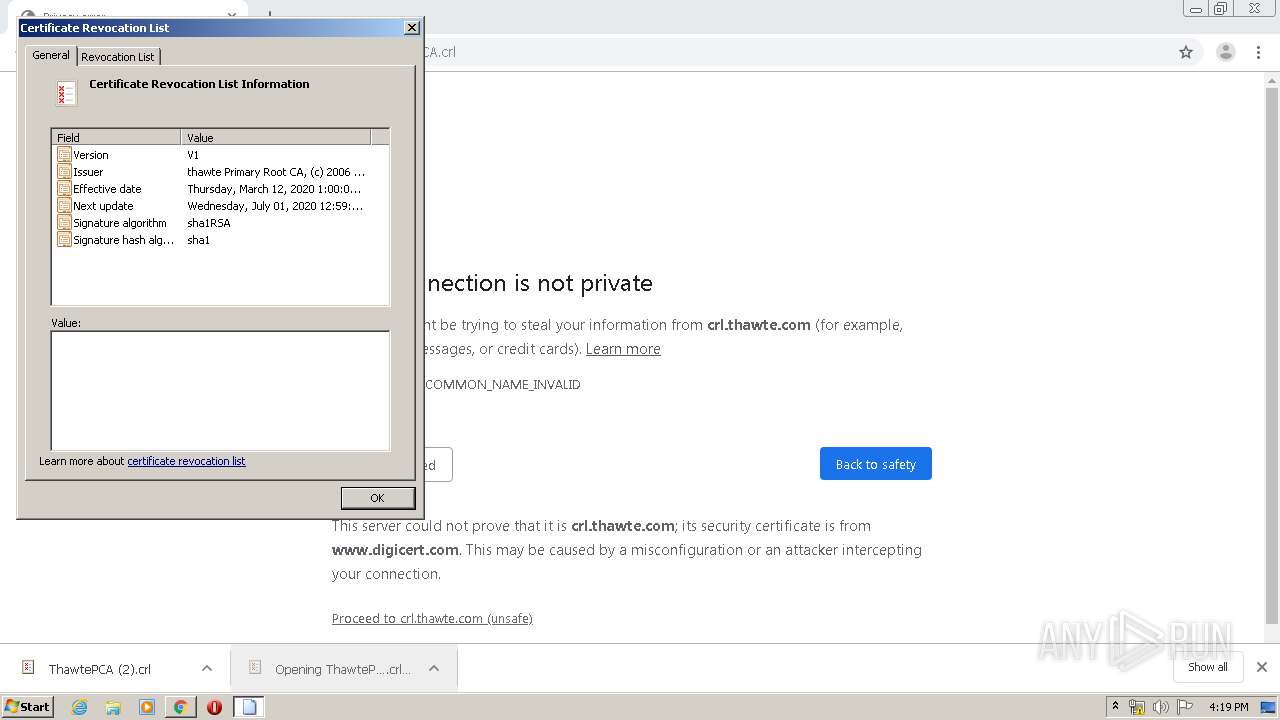This screenshot has height=720, width=1280.
Task: Click the CRL information header icon
Action: tap(66, 94)
